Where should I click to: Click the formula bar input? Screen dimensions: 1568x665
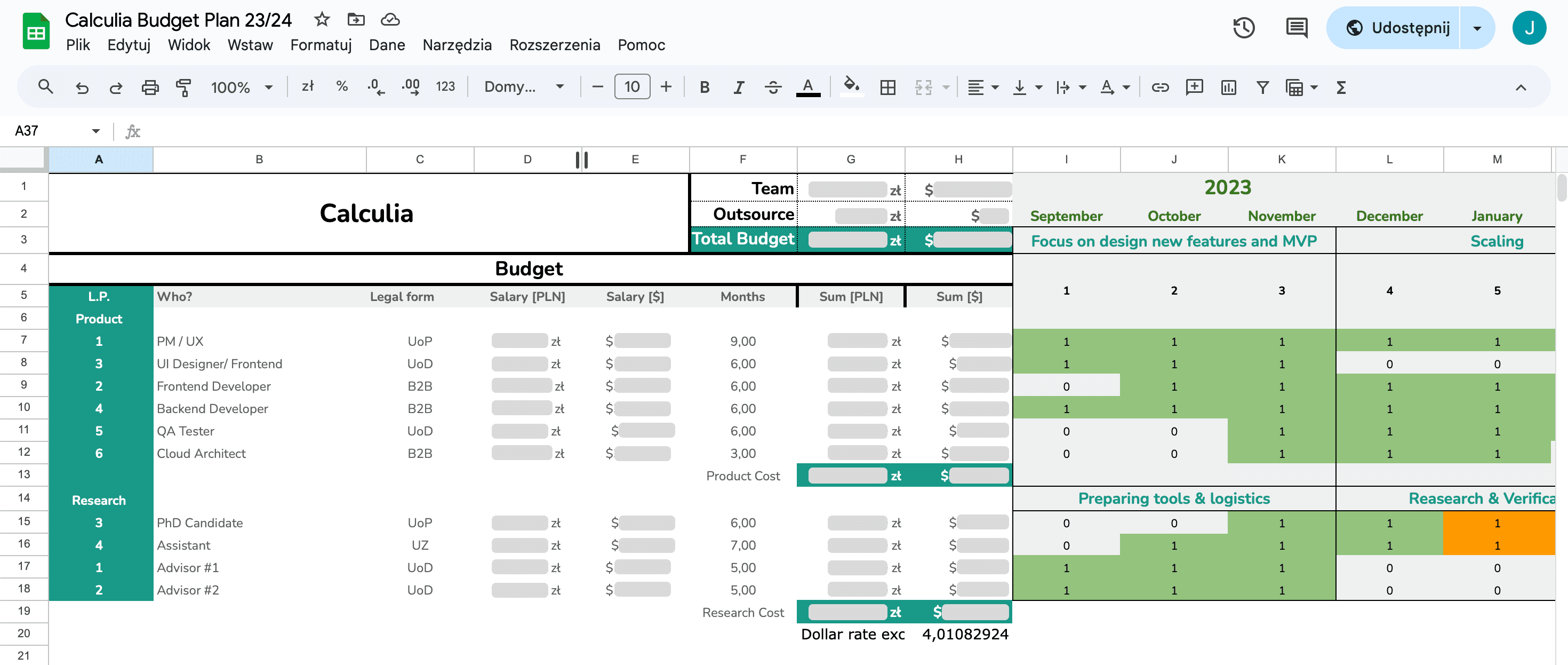(852, 131)
